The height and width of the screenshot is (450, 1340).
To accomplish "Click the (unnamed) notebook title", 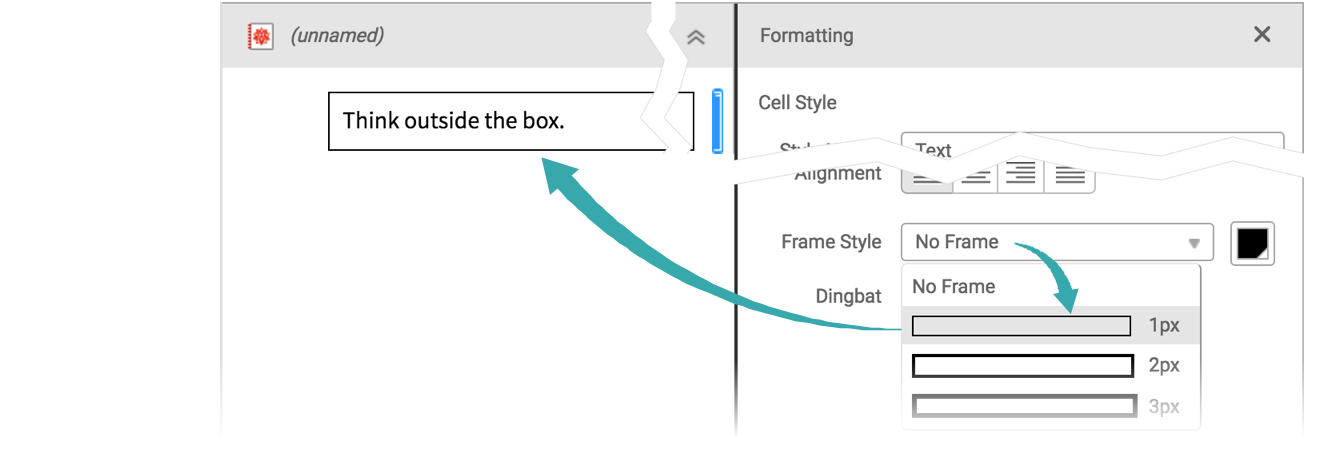I will (x=337, y=36).
